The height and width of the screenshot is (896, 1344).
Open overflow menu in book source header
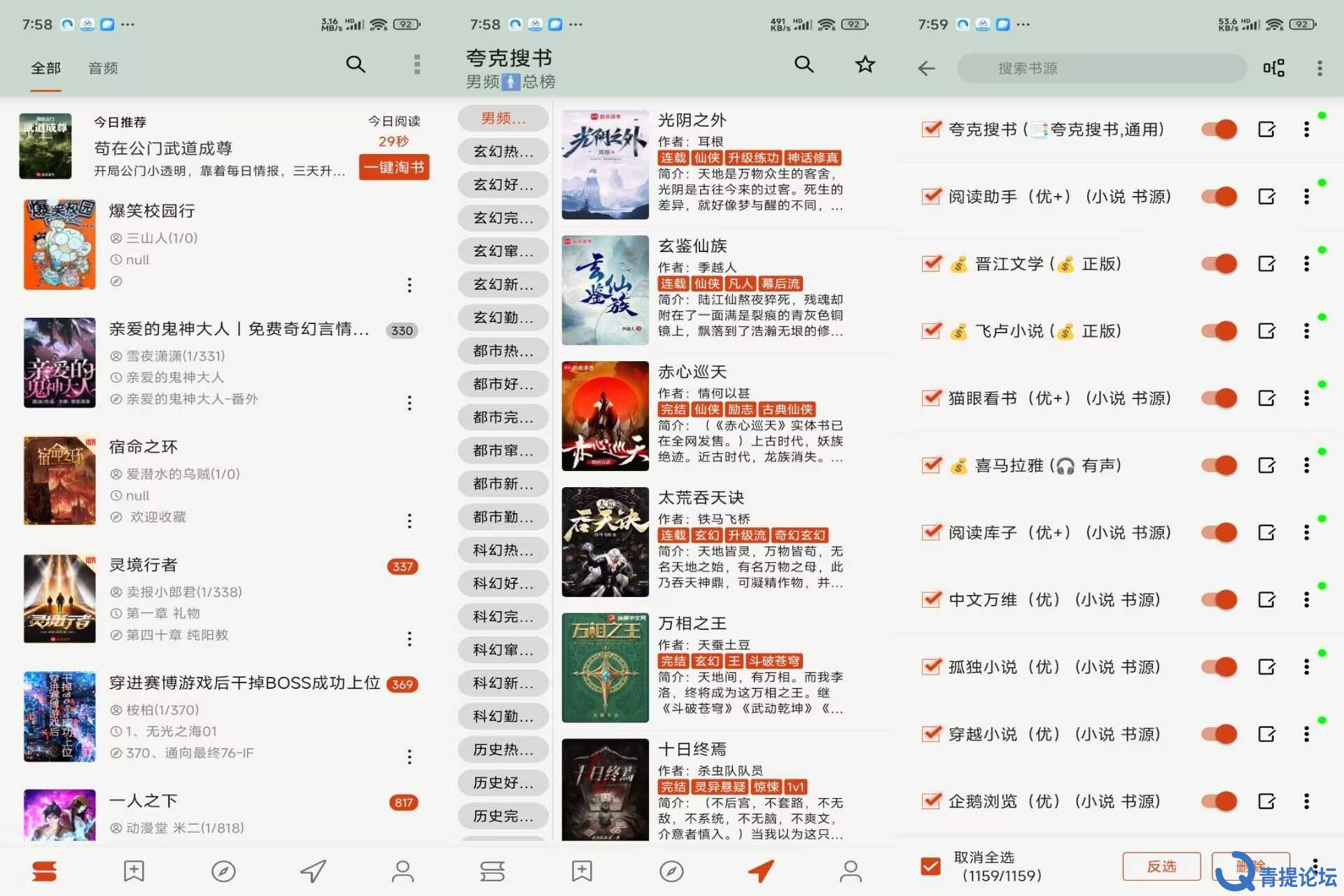point(1319,68)
